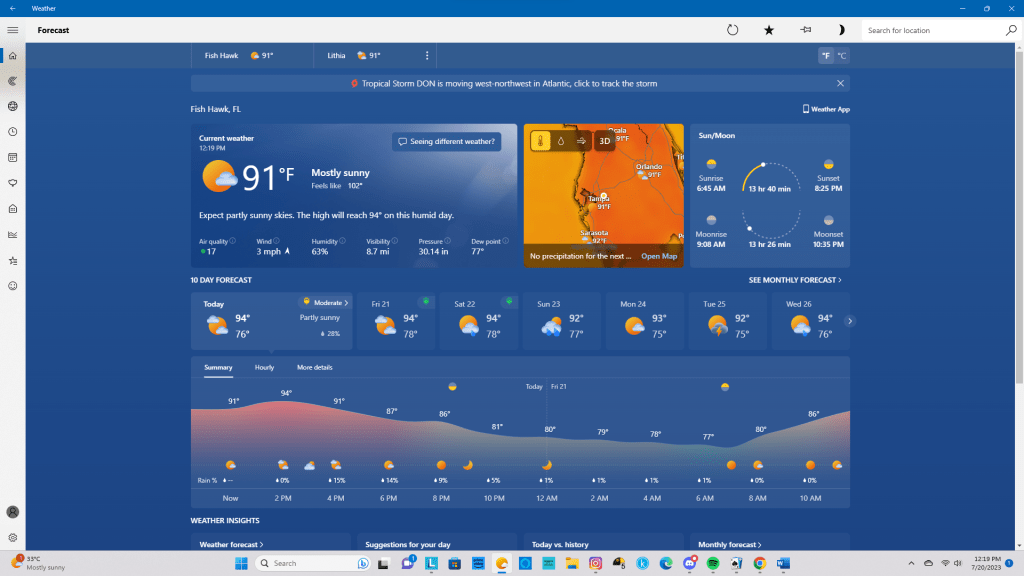Expand the hamburger navigation menu
1024x576 pixels.
[x=13, y=30]
